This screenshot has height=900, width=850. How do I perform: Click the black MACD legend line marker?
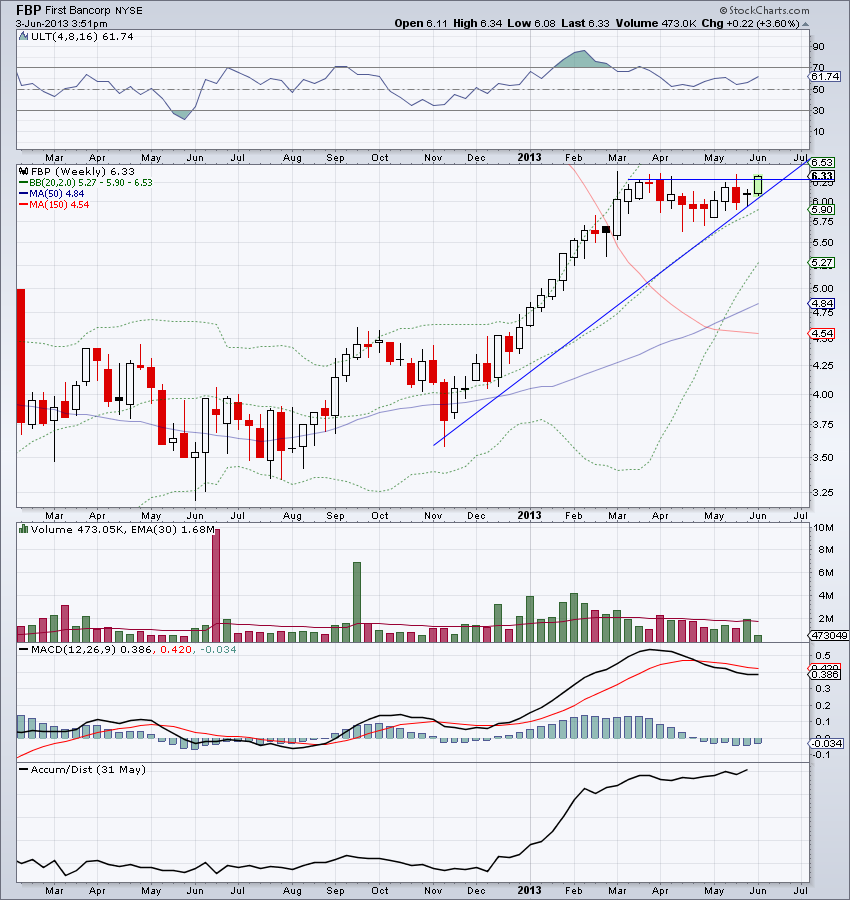point(24,650)
